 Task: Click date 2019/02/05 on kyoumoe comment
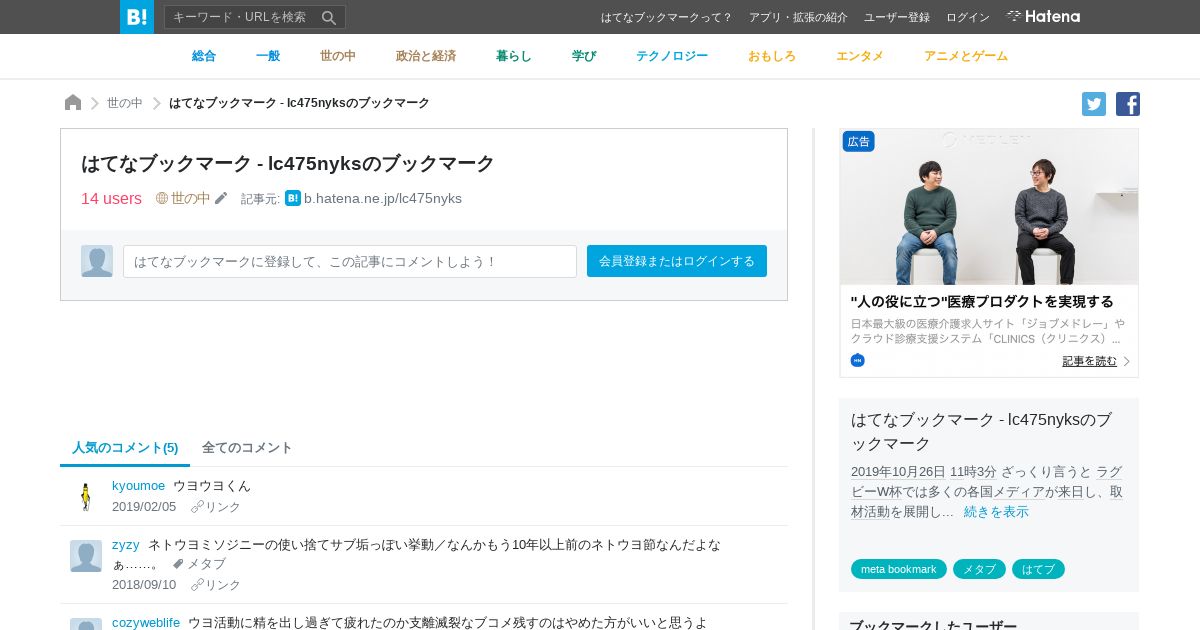coord(144,507)
